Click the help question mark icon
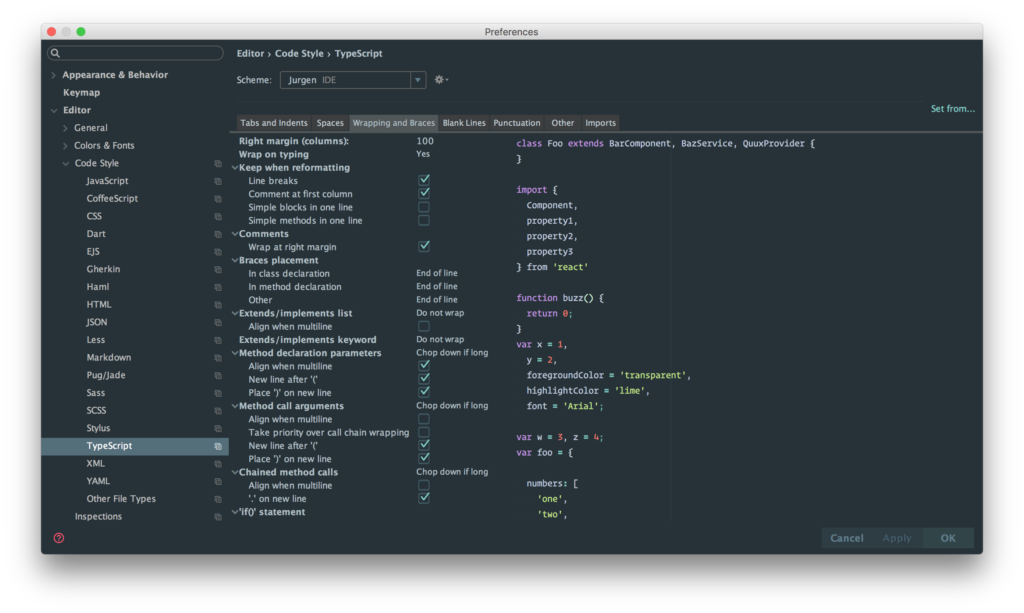 [59, 538]
